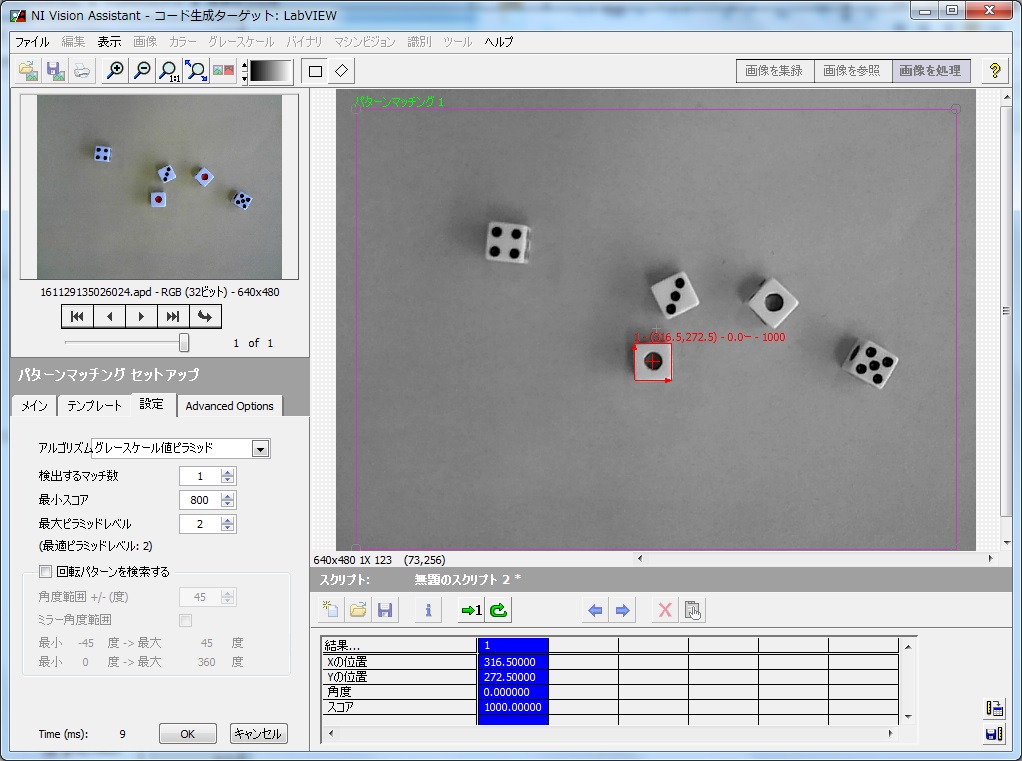This screenshot has height=761, width=1022.
Task: Open the アルゴリズム dropdown list
Action: point(260,449)
